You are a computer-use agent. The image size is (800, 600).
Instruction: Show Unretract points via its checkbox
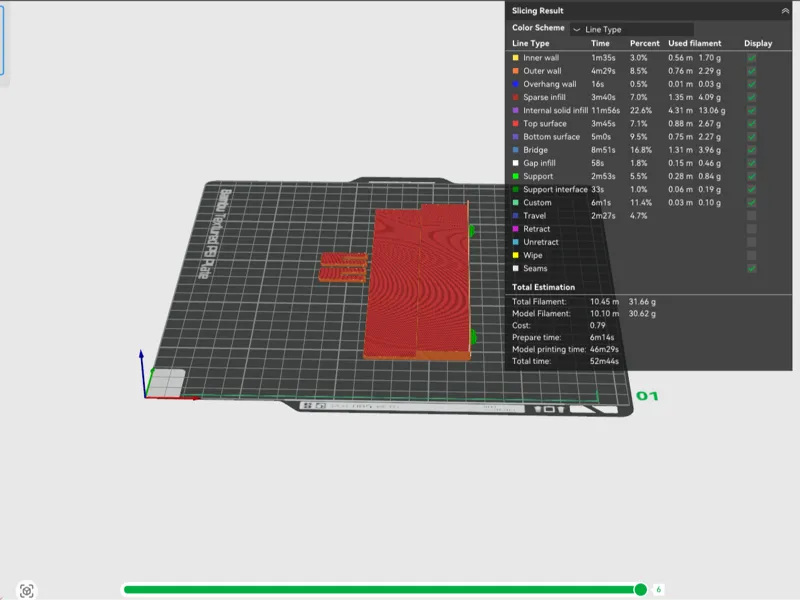coord(752,242)
